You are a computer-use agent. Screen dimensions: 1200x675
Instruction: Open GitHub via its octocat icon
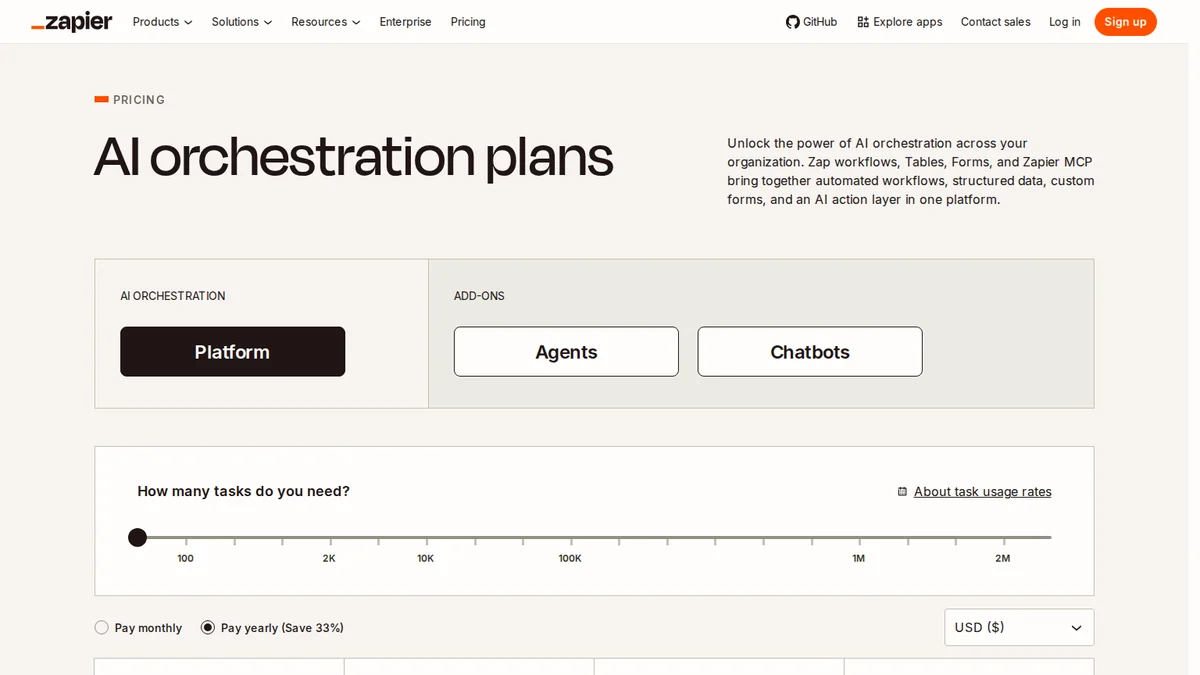tap(793, 22)
